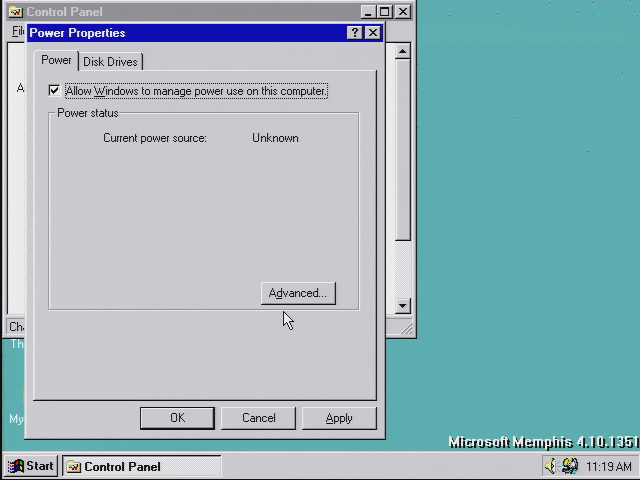
Task: Open the Start menu
Action: (x=31, y=466)
